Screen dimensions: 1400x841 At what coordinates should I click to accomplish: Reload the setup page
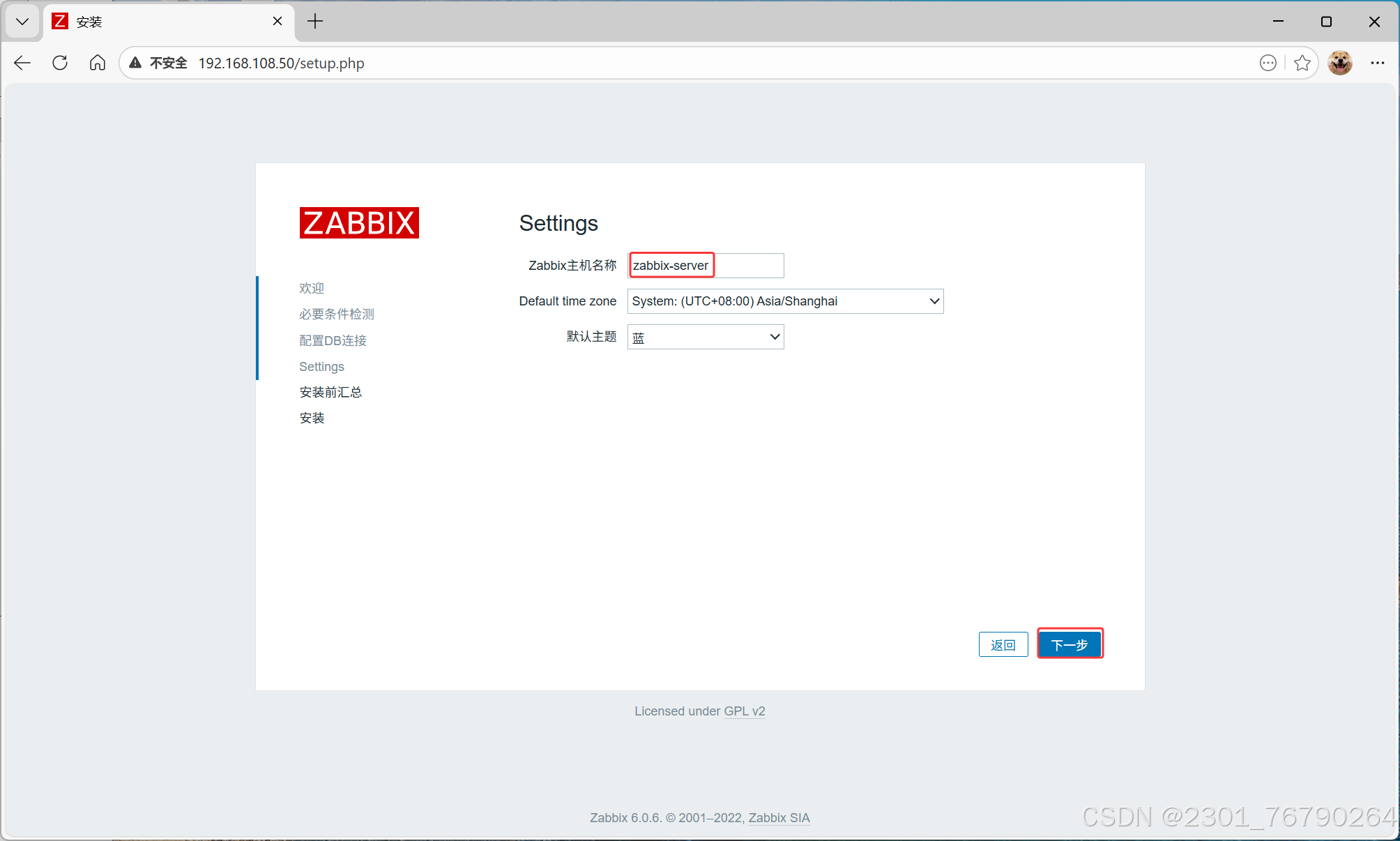point(60,63)
